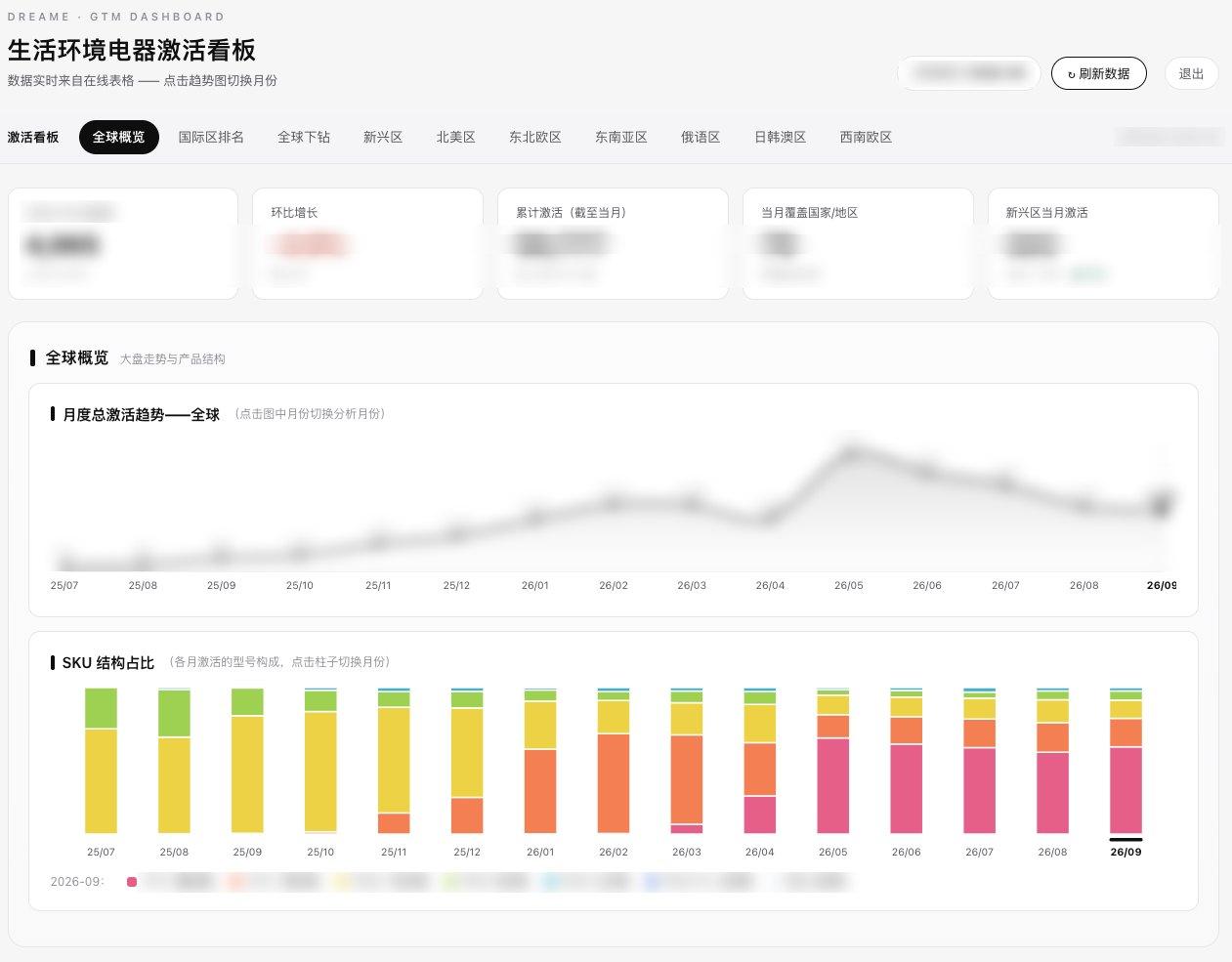Click the 26/06 SKU stacked bar
The height and width of the screenshot is (962, 1232).
[x=907, y=761]
